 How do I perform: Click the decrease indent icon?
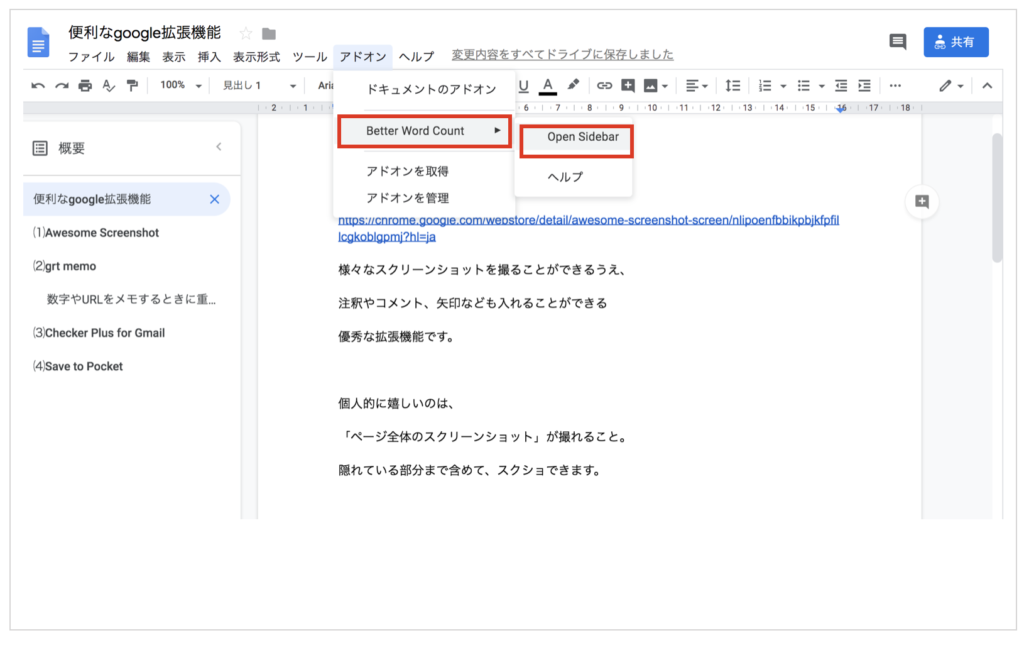point(840,86)
